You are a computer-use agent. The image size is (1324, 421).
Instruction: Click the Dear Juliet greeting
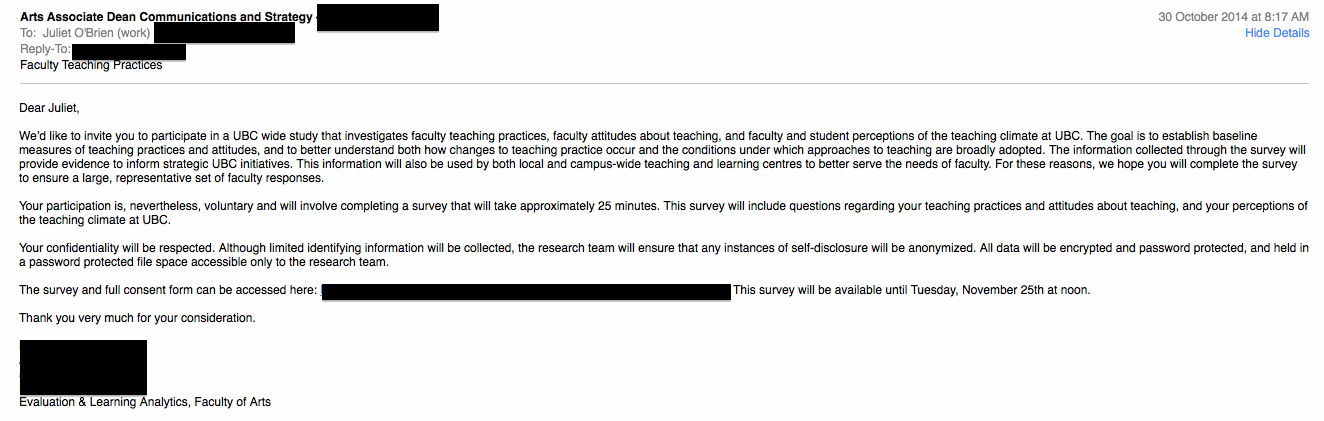49,107
